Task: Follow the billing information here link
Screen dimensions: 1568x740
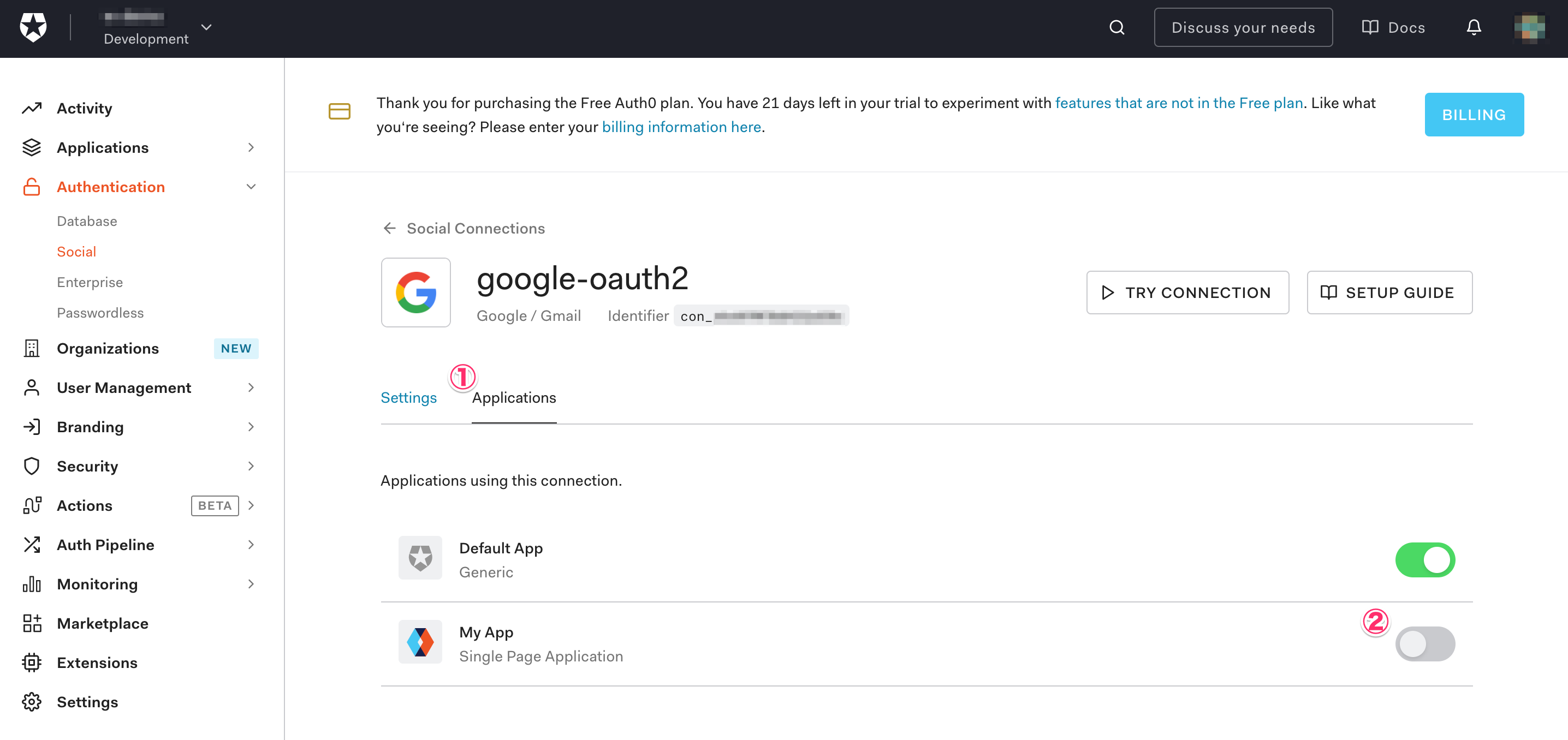Action: point(681,127)
